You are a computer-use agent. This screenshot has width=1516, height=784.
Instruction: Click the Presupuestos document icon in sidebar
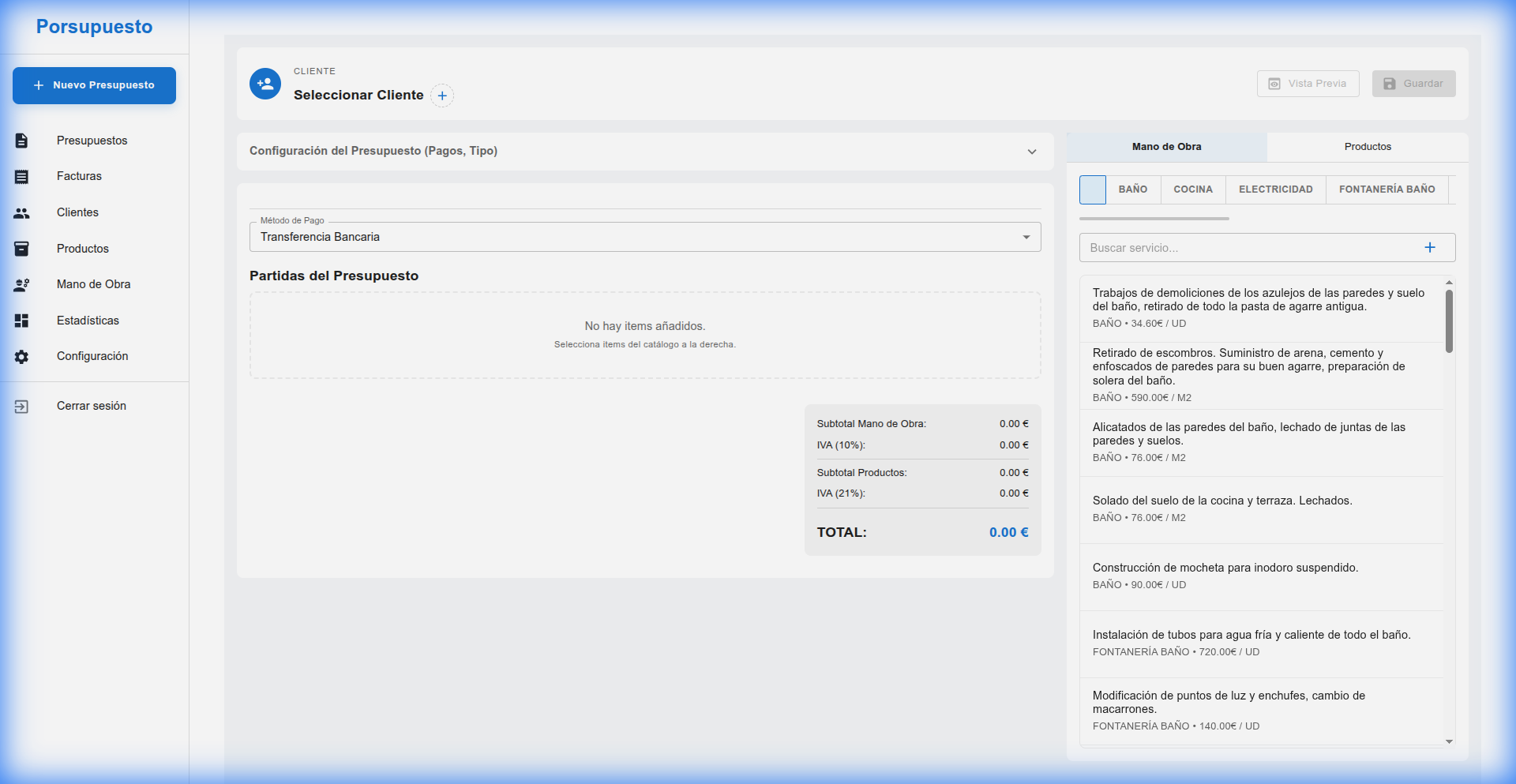tap(21, 141)
